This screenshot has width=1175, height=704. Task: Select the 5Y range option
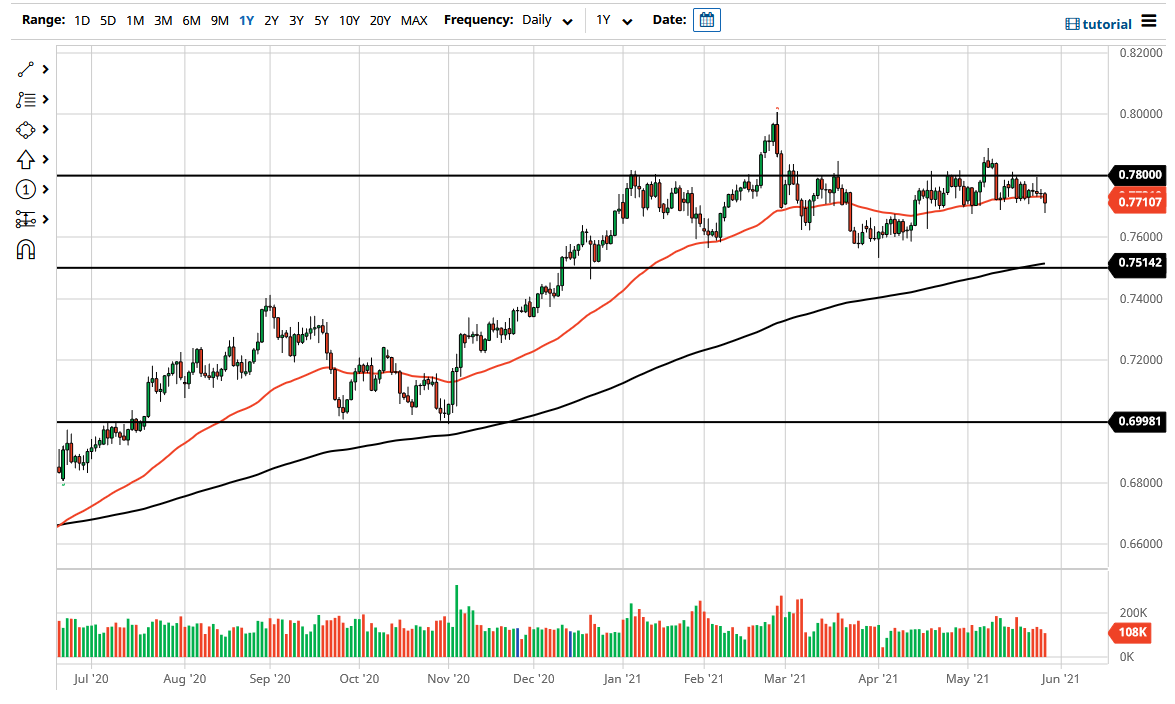pos(321,20)
